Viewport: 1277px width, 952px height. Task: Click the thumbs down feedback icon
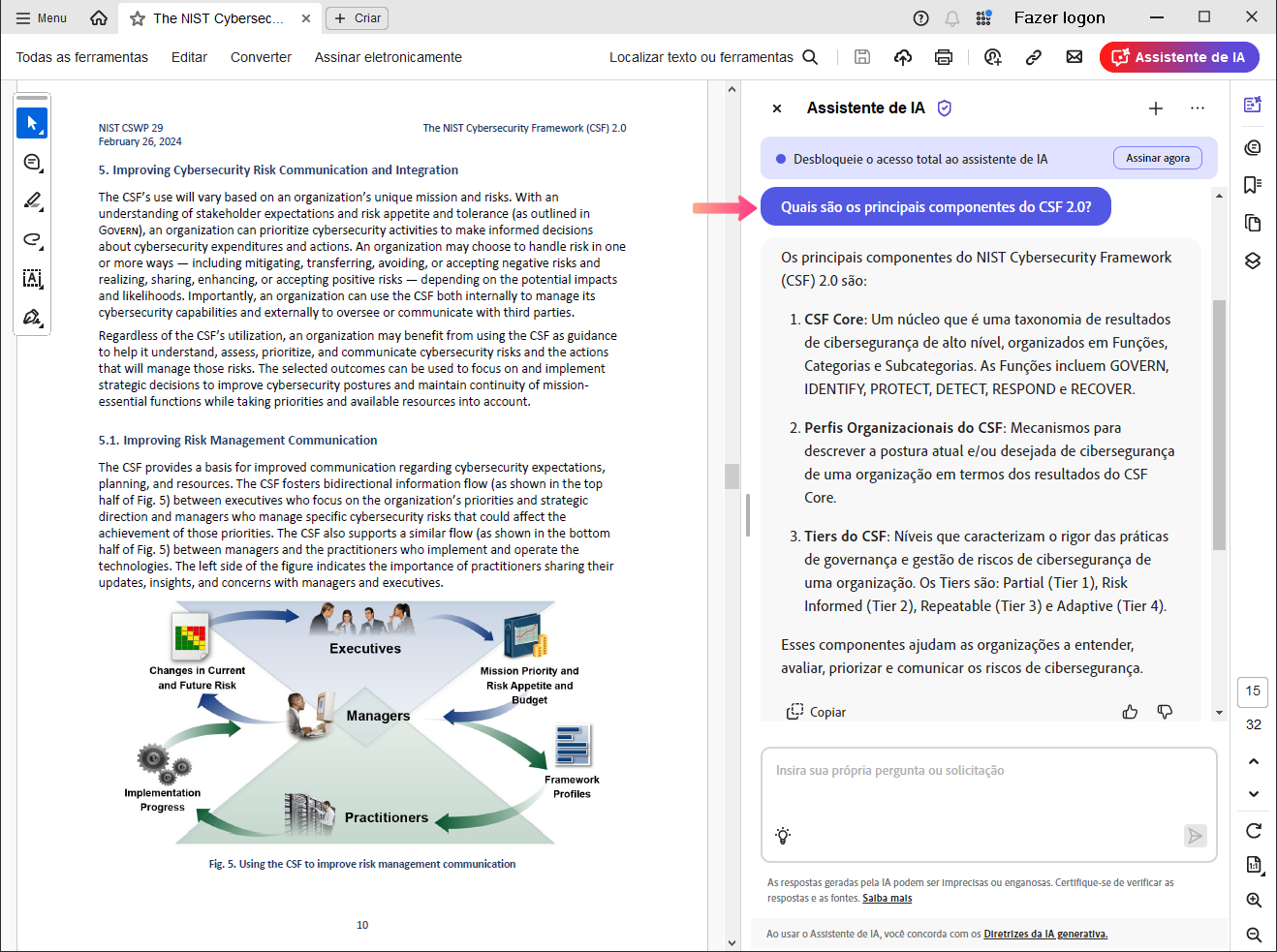(1165, 712)
